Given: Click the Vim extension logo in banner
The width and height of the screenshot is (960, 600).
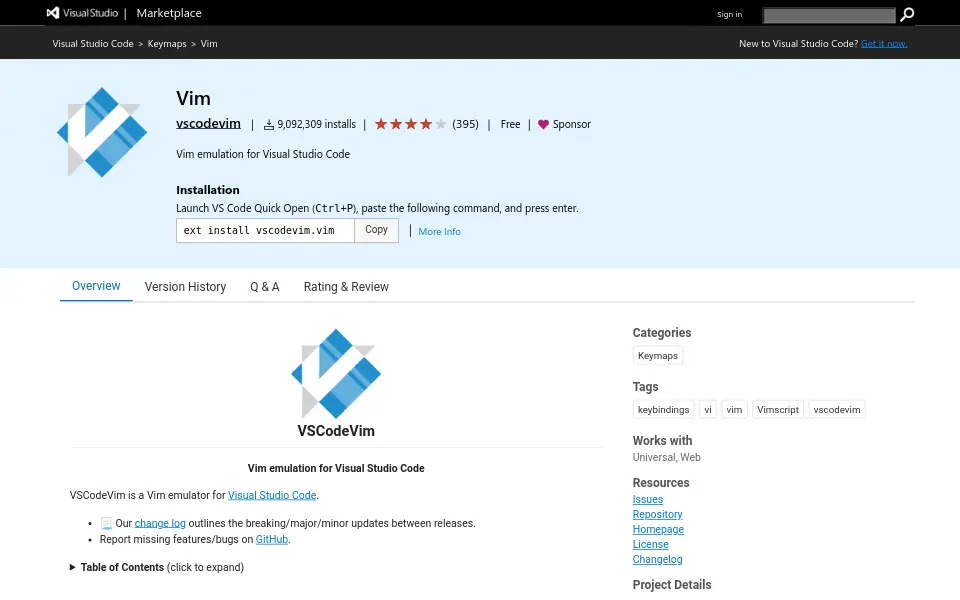Looking at the screenshot, I should coord(102,132).
